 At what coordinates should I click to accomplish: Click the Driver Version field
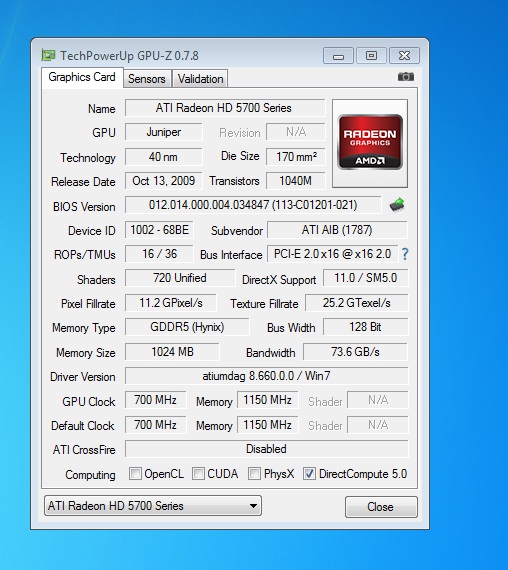267,376
